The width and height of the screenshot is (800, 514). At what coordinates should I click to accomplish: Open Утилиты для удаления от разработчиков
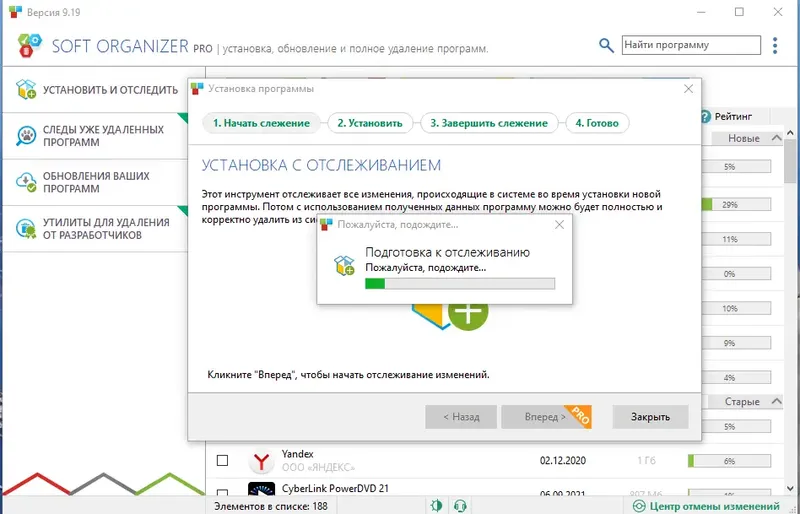coord(95,229)
